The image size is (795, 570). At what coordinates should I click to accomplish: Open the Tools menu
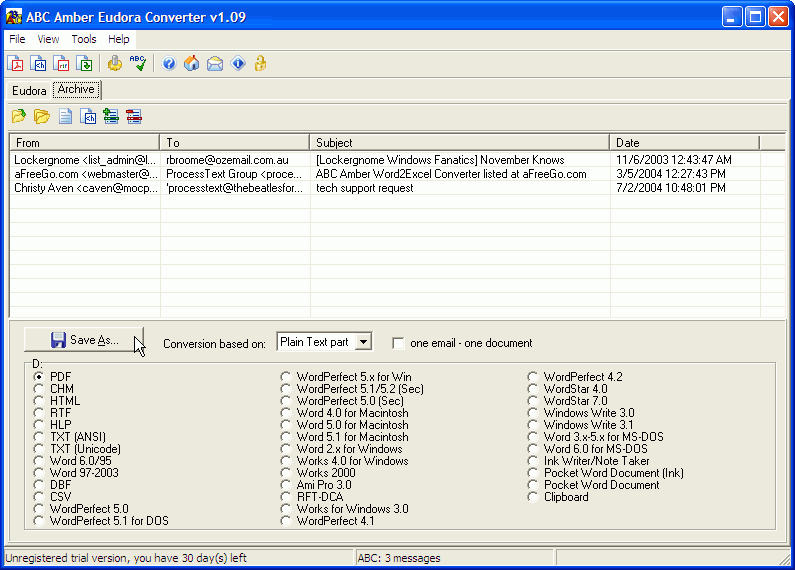84,39
